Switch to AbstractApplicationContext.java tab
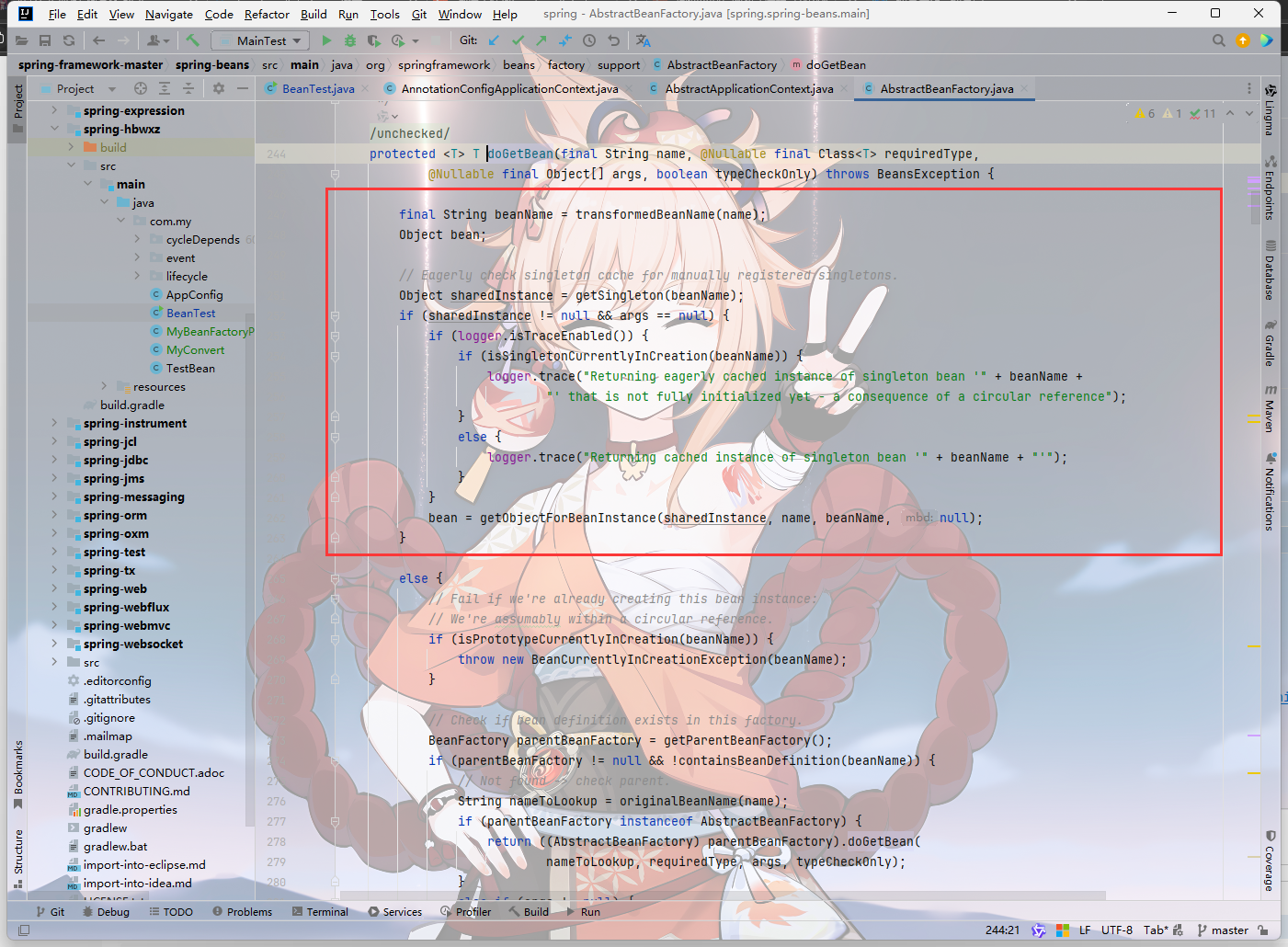This screenshot has width=1288, height=947. pos(748,88)
